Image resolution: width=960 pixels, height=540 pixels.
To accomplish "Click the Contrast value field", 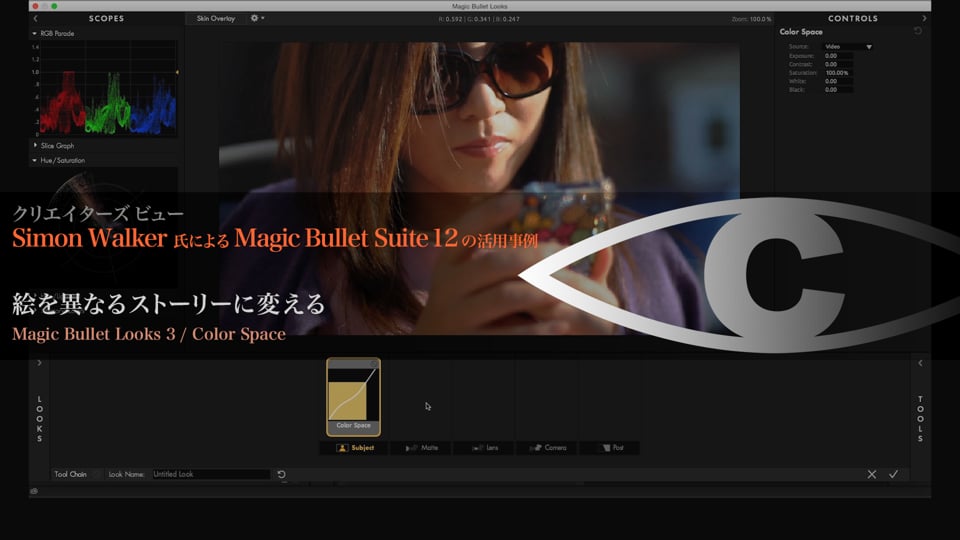I will point(838,64).
